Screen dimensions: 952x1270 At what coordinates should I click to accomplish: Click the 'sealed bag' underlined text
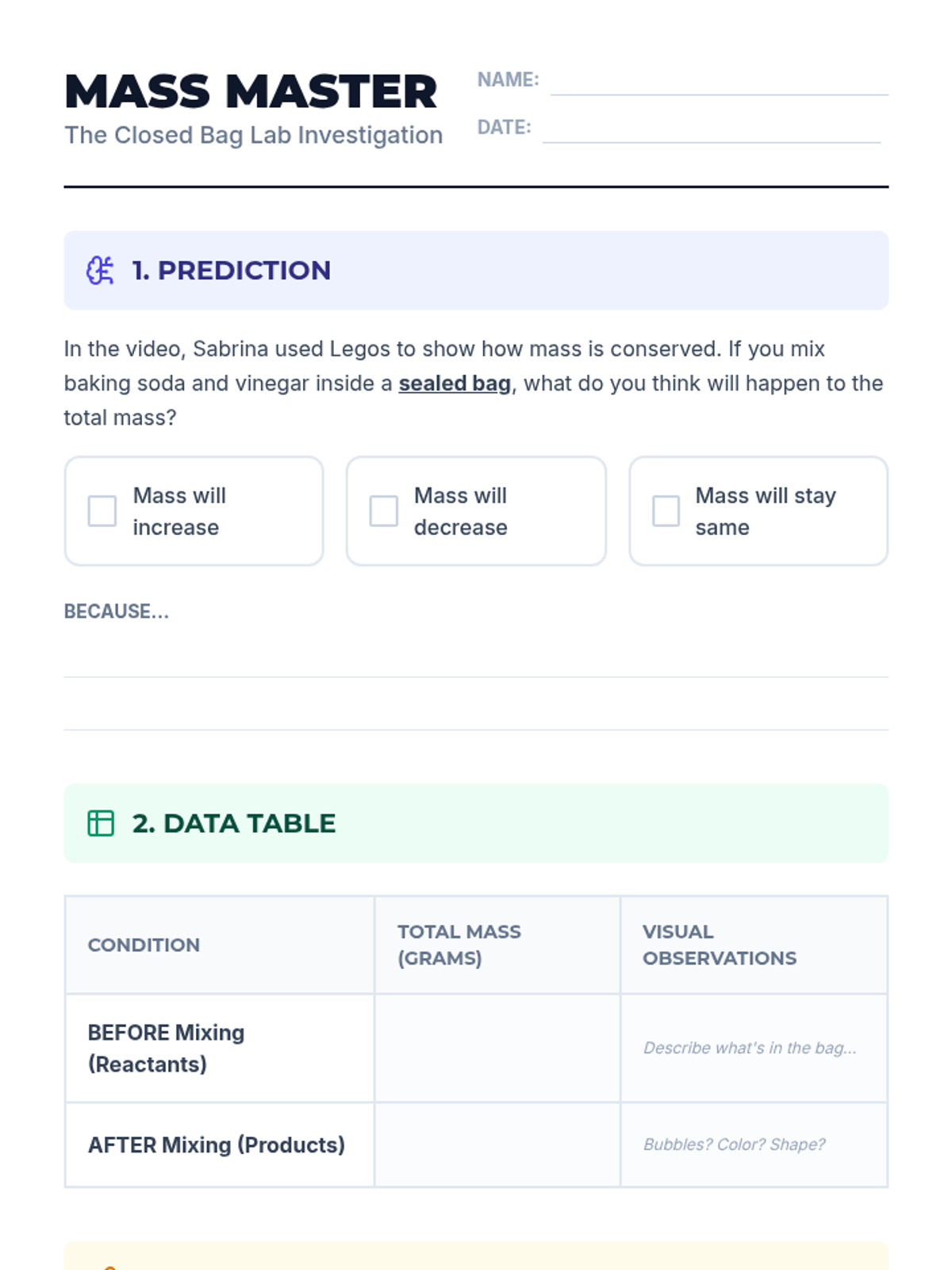pos(455,383)
